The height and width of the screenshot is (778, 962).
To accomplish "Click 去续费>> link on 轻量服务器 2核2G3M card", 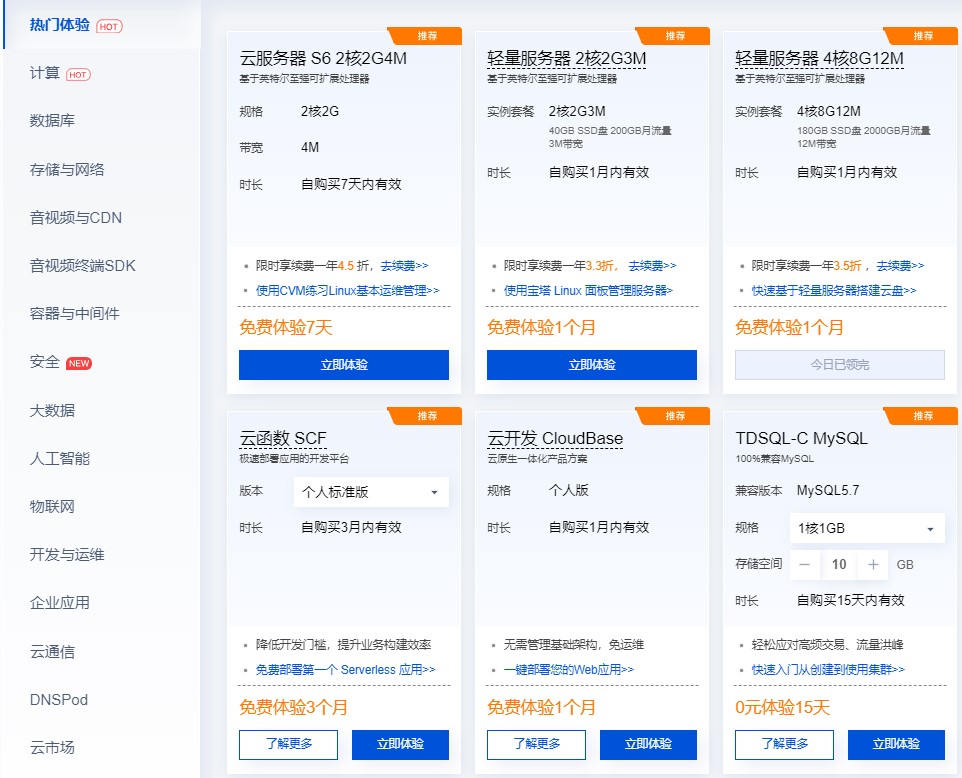I will pyautogui.click(x=652, y=266).
